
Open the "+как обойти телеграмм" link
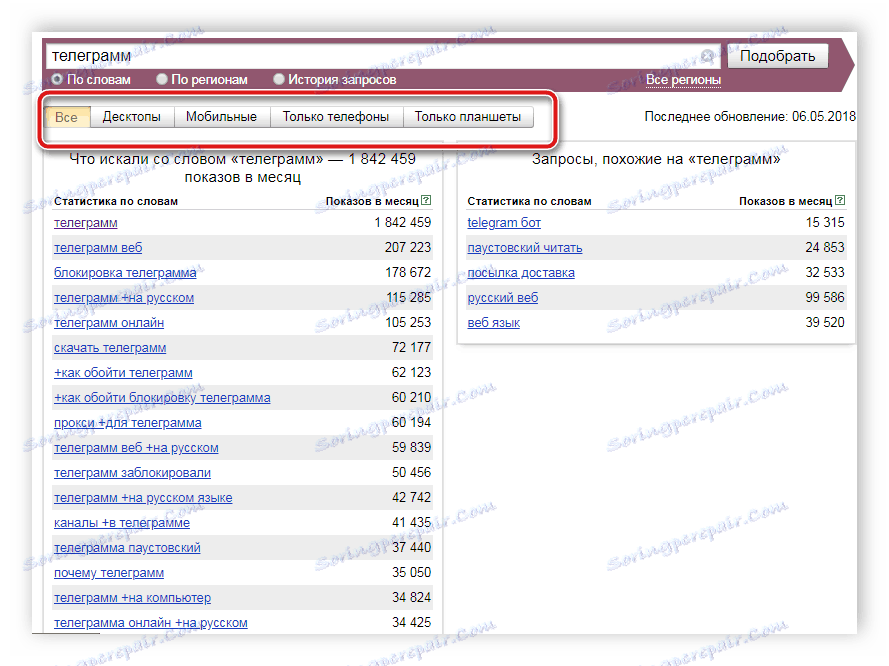click(123, 372)
